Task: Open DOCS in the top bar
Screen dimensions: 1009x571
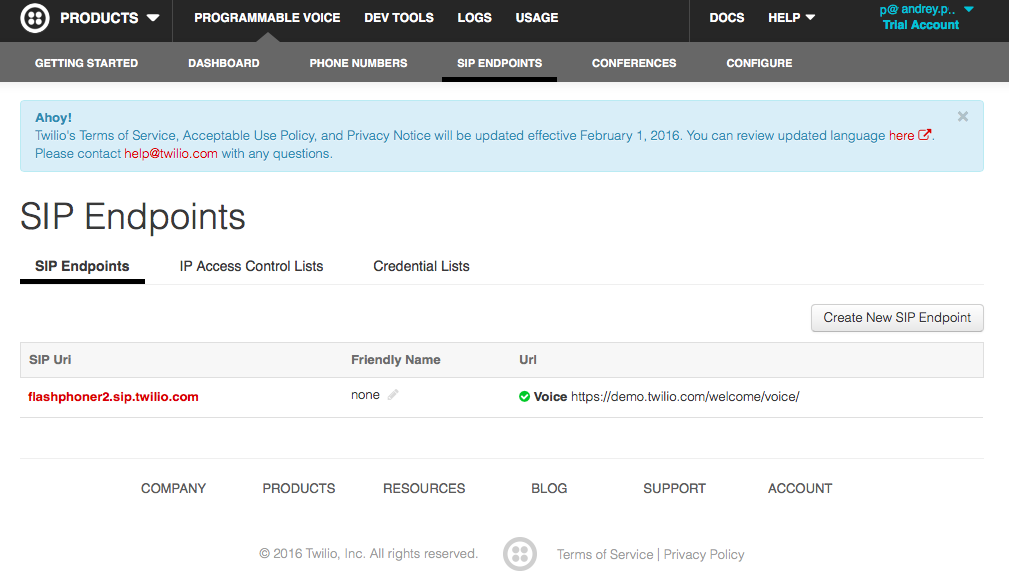Action: click(727, 18)
